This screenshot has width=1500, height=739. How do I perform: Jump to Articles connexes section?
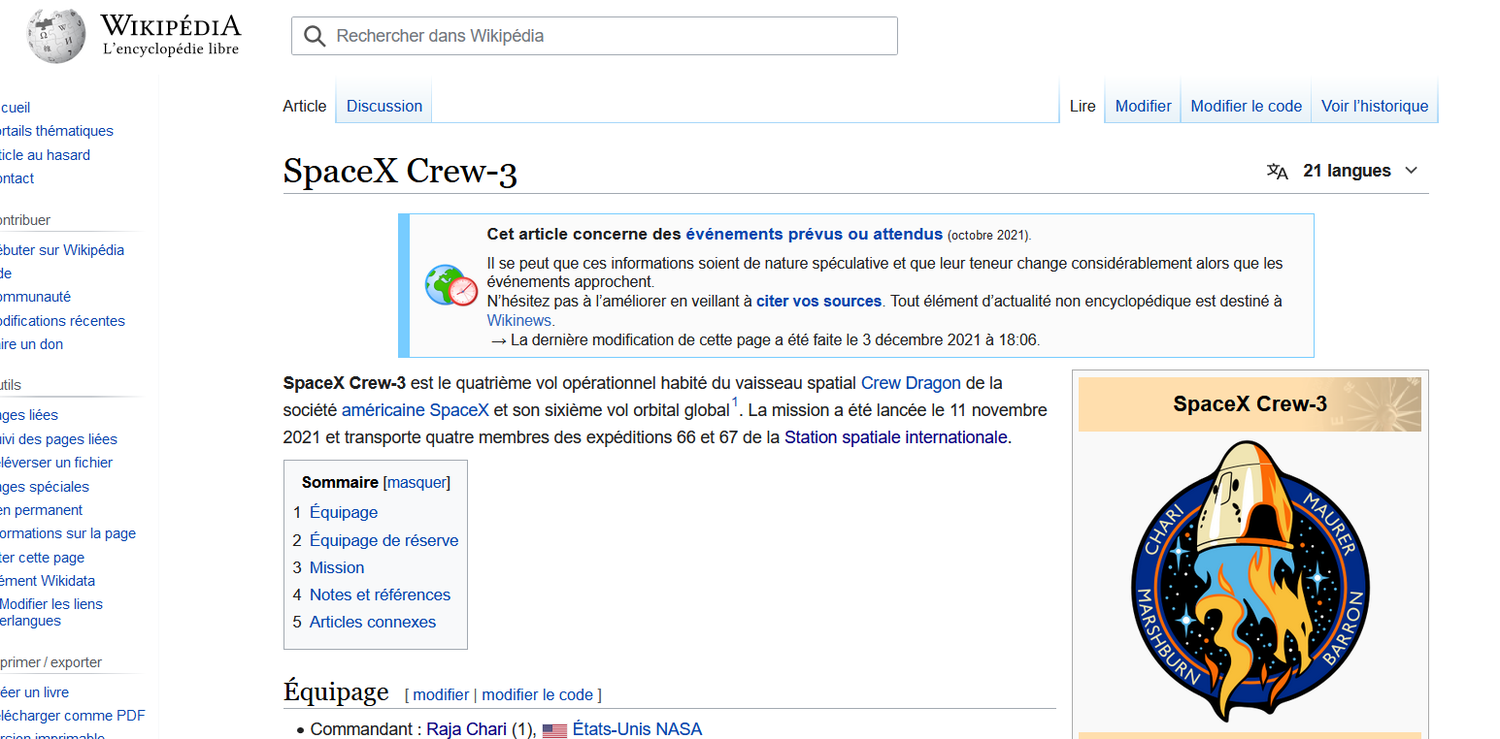(x=364, y=622)
